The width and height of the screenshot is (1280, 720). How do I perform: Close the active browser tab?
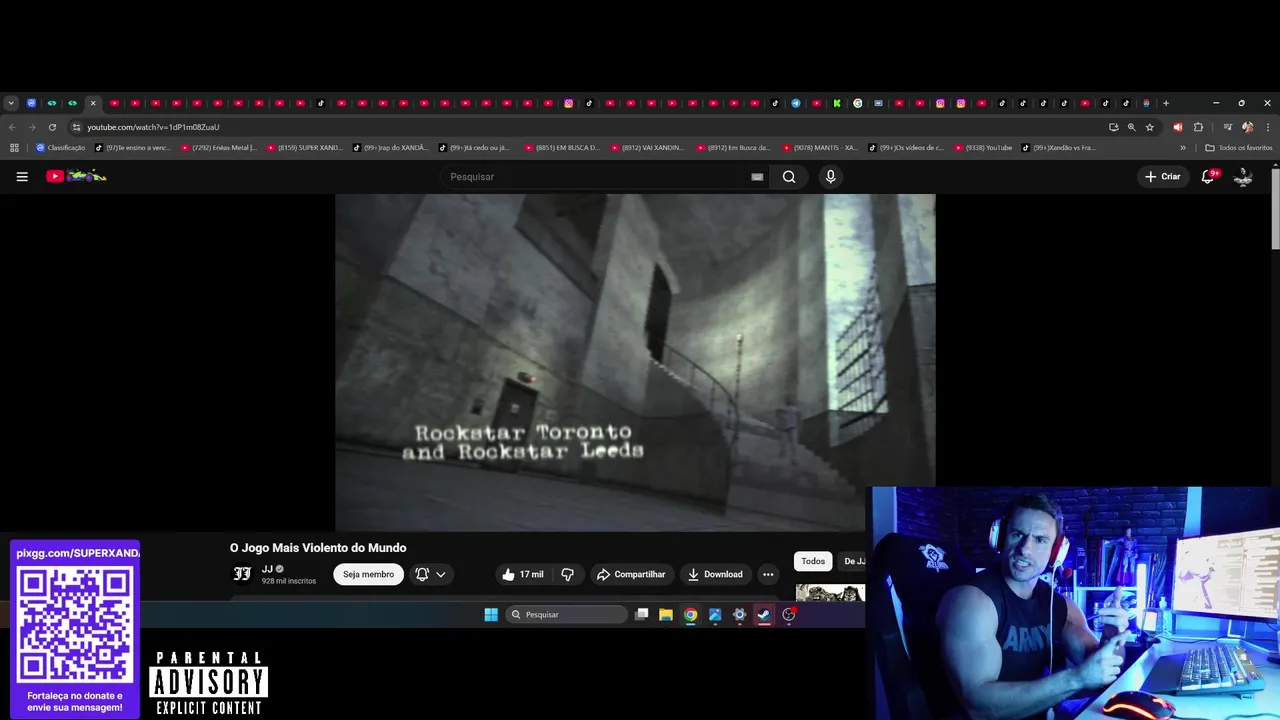pyautogui.click(x=93, y=103)
